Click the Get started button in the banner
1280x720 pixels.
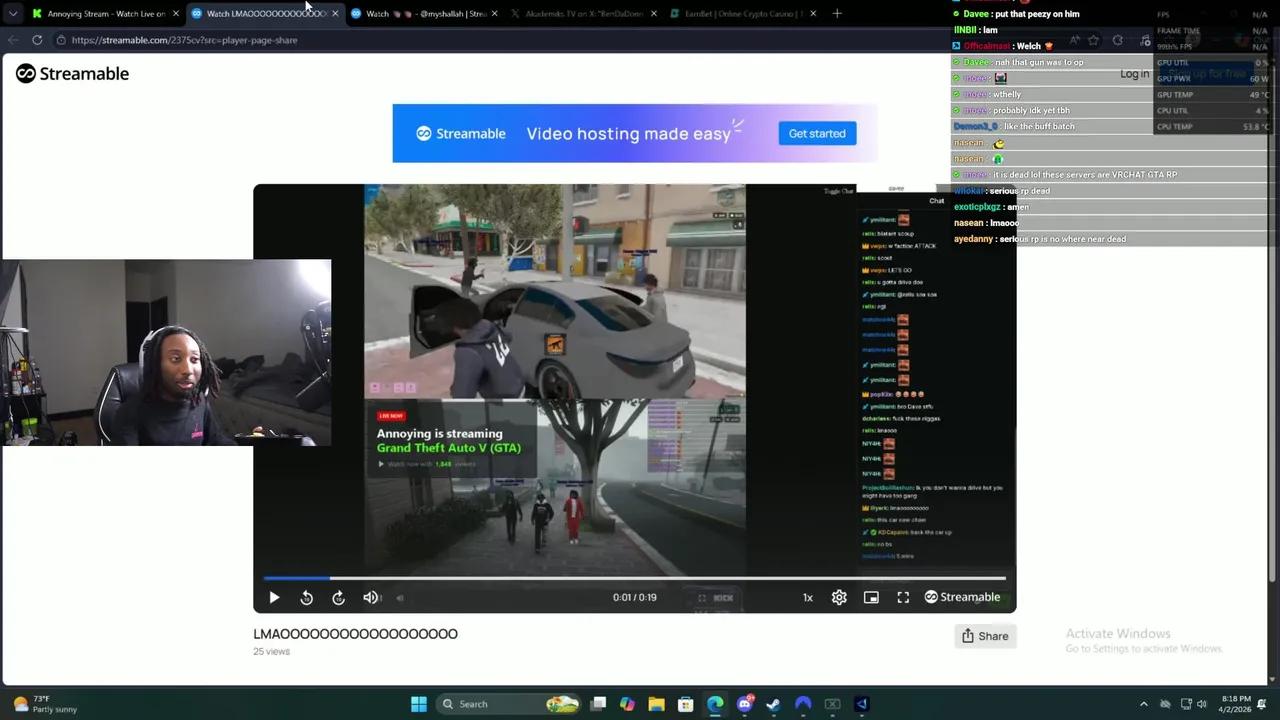click(817, 133)
